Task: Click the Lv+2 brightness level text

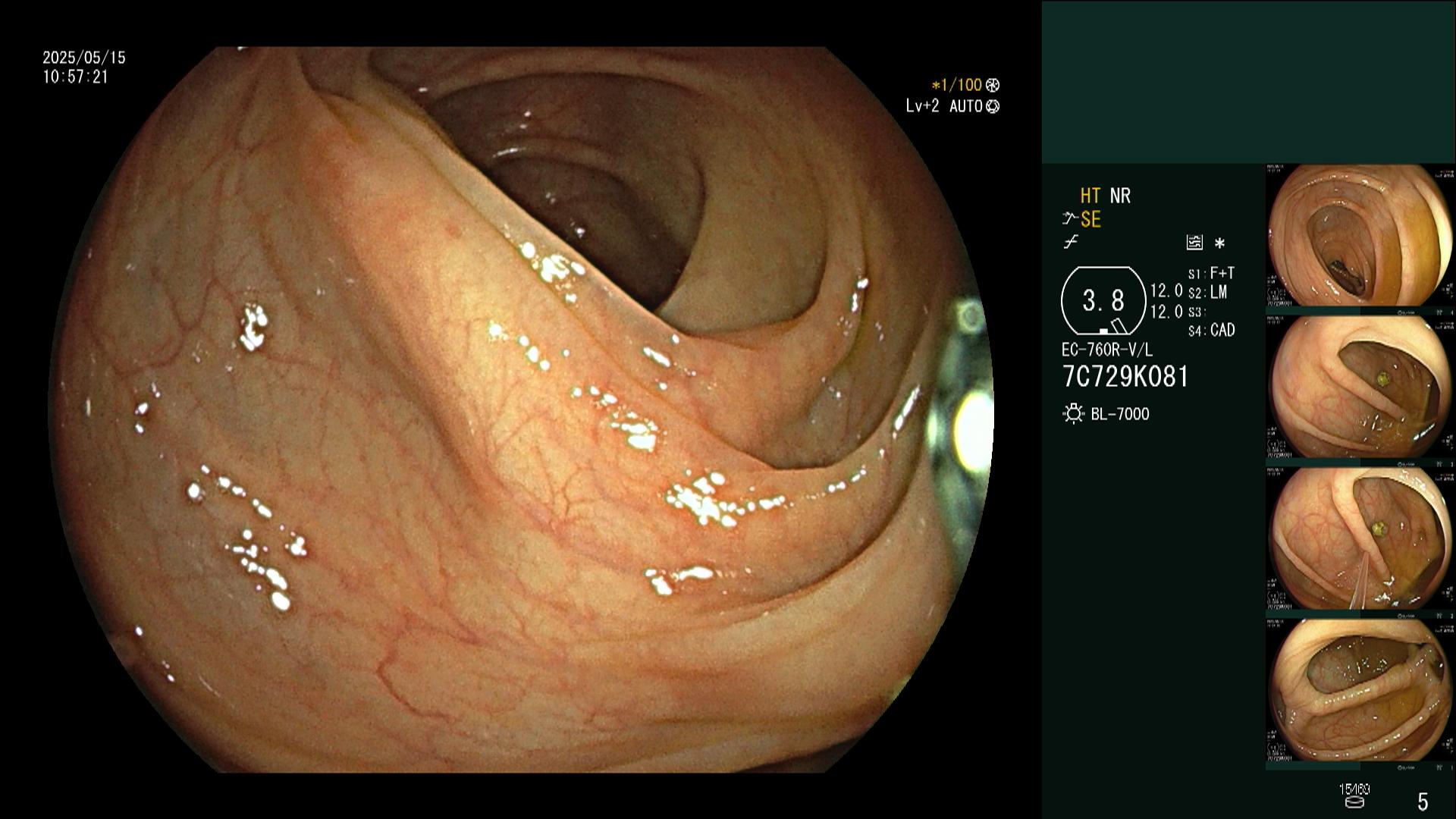Action: (x=922, y=107)
